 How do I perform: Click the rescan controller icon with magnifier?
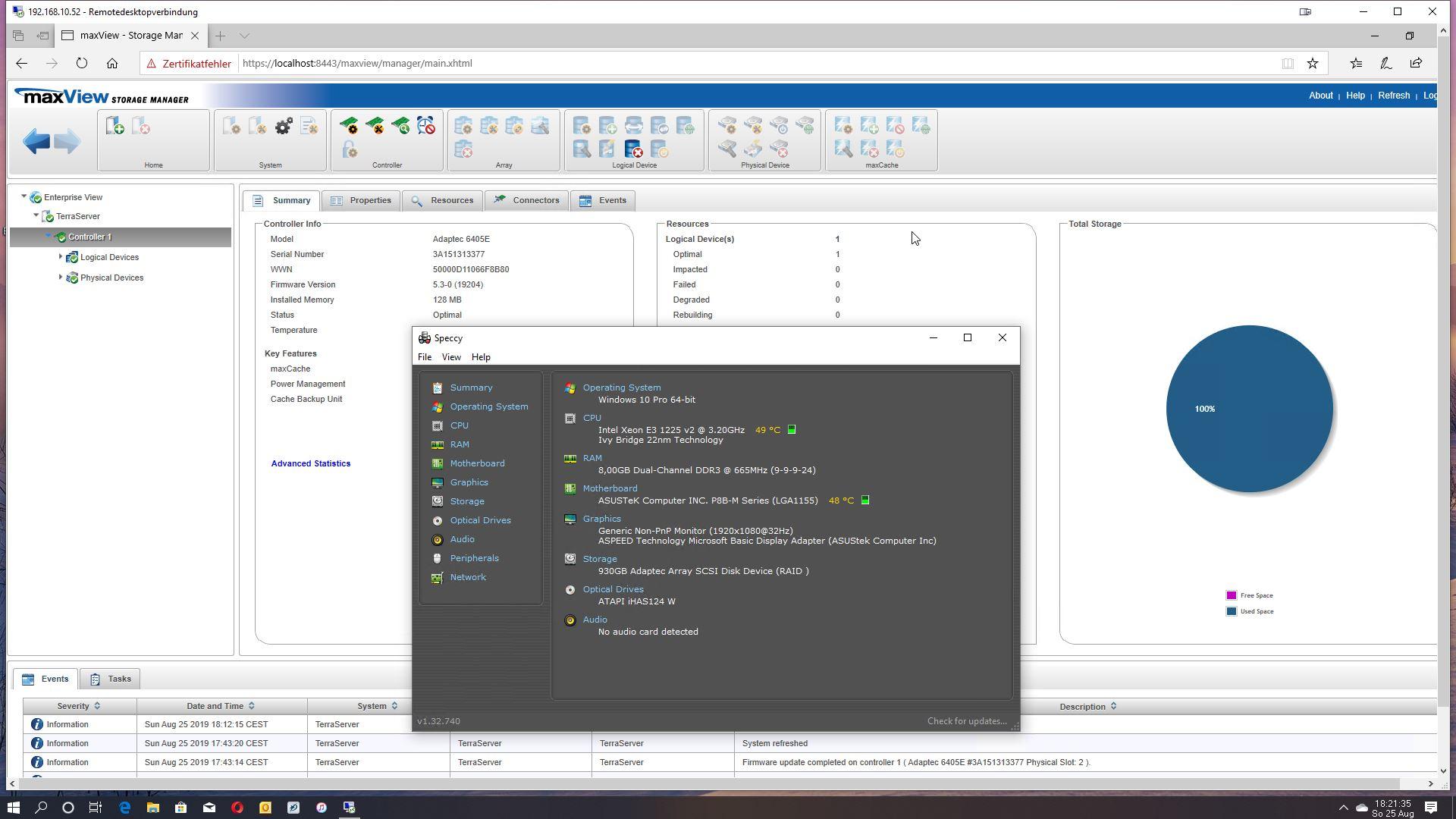click(x=401, y=126)
